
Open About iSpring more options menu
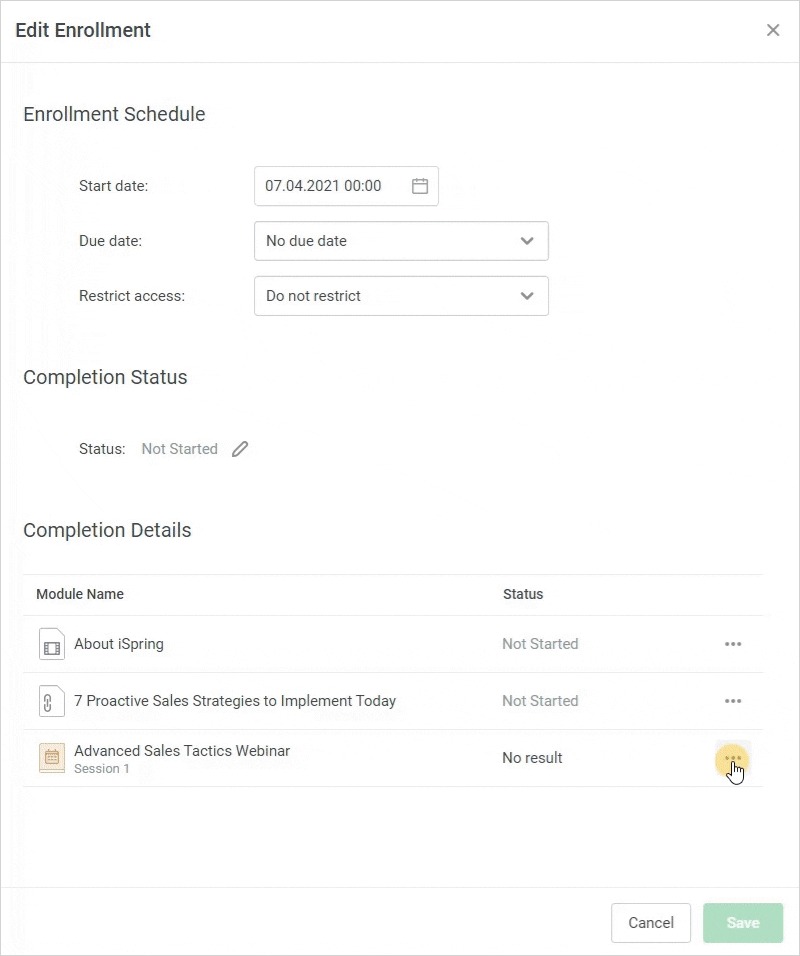(733, 644)
